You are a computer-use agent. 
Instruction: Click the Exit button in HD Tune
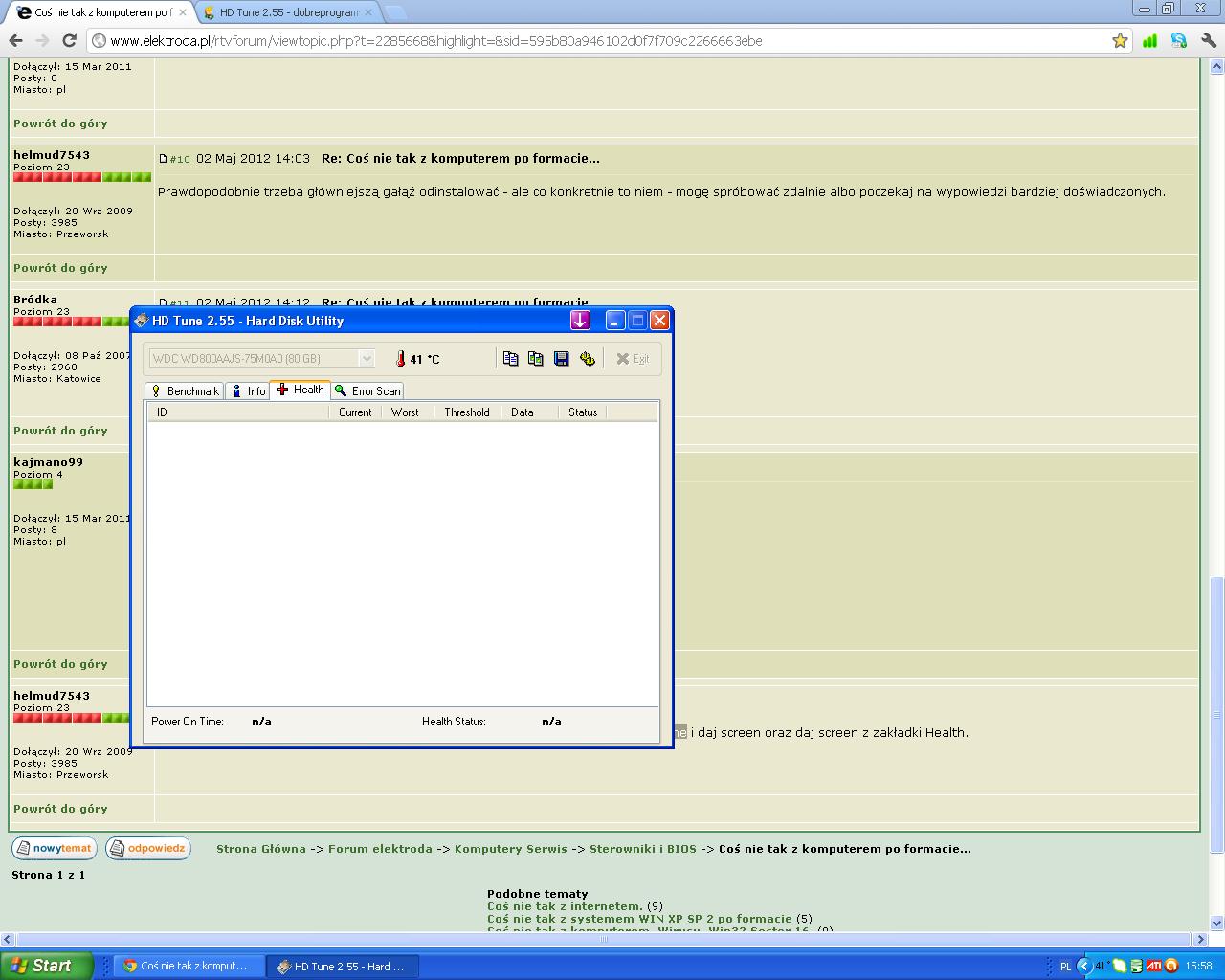click(633, 359)
